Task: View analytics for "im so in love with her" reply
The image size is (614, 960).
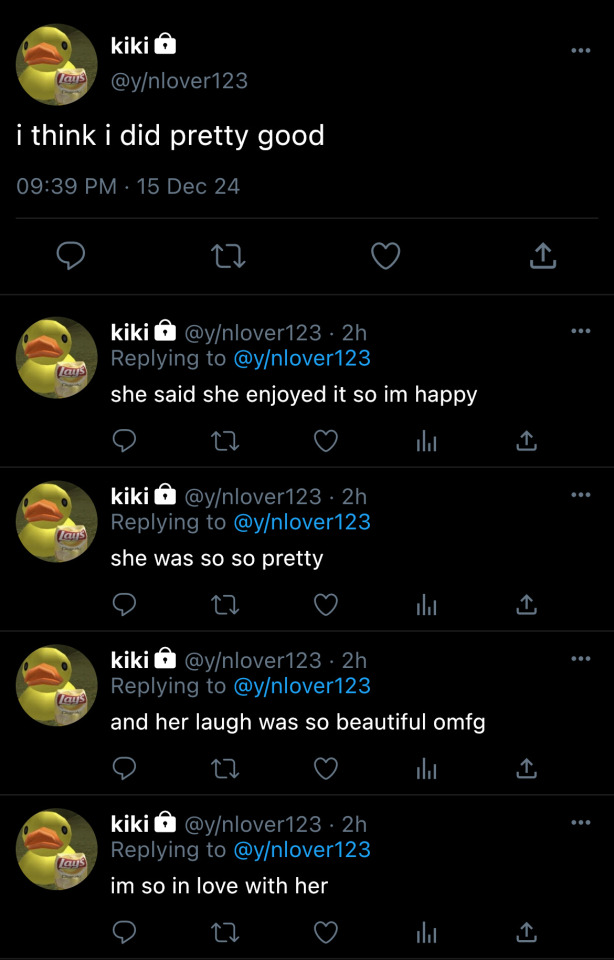Action: coord(427,932)
